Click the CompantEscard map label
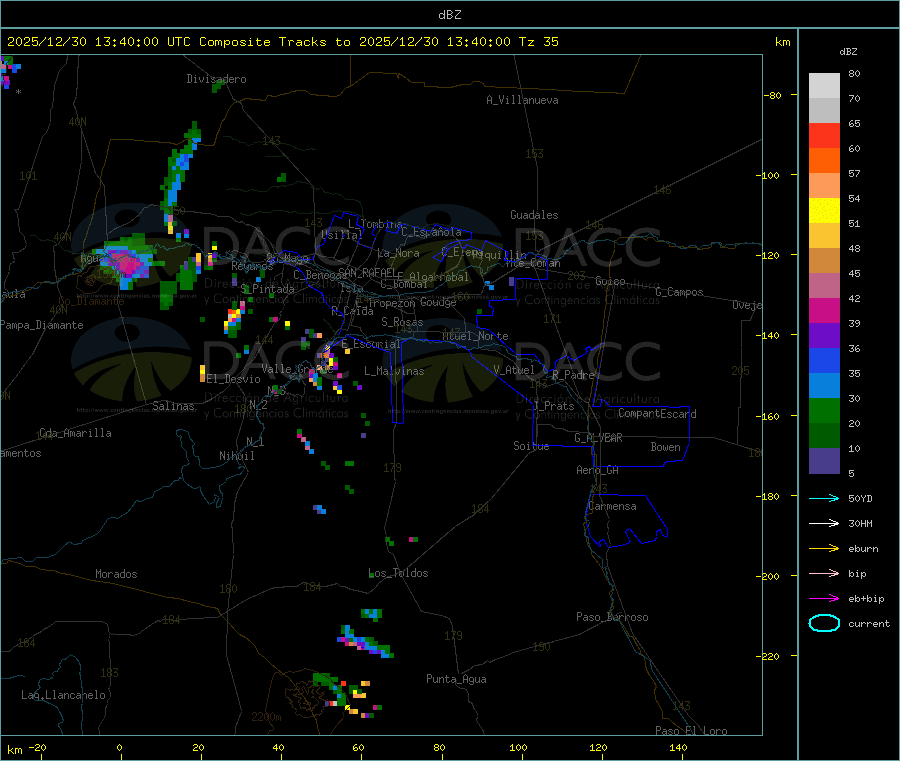The width and height of the screenshot is (900, 761). pos(657,413)
